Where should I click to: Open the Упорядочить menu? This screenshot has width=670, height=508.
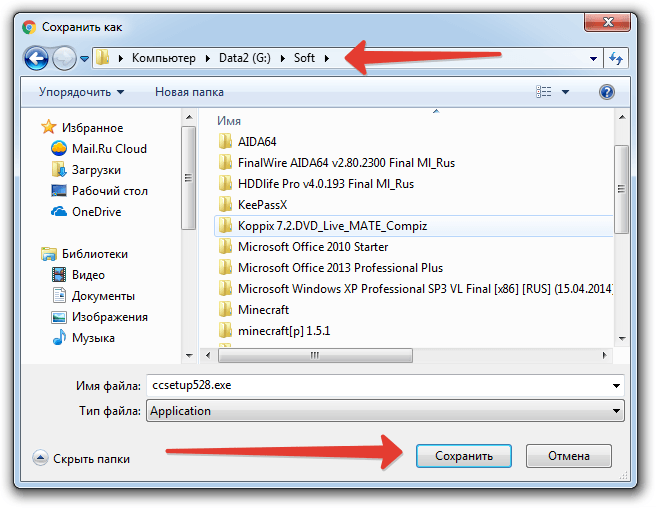(x=81, y=92)
